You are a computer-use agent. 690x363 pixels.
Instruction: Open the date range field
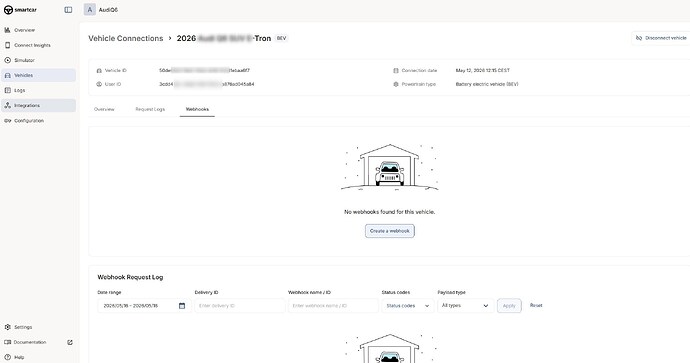(x=144, y=306)
